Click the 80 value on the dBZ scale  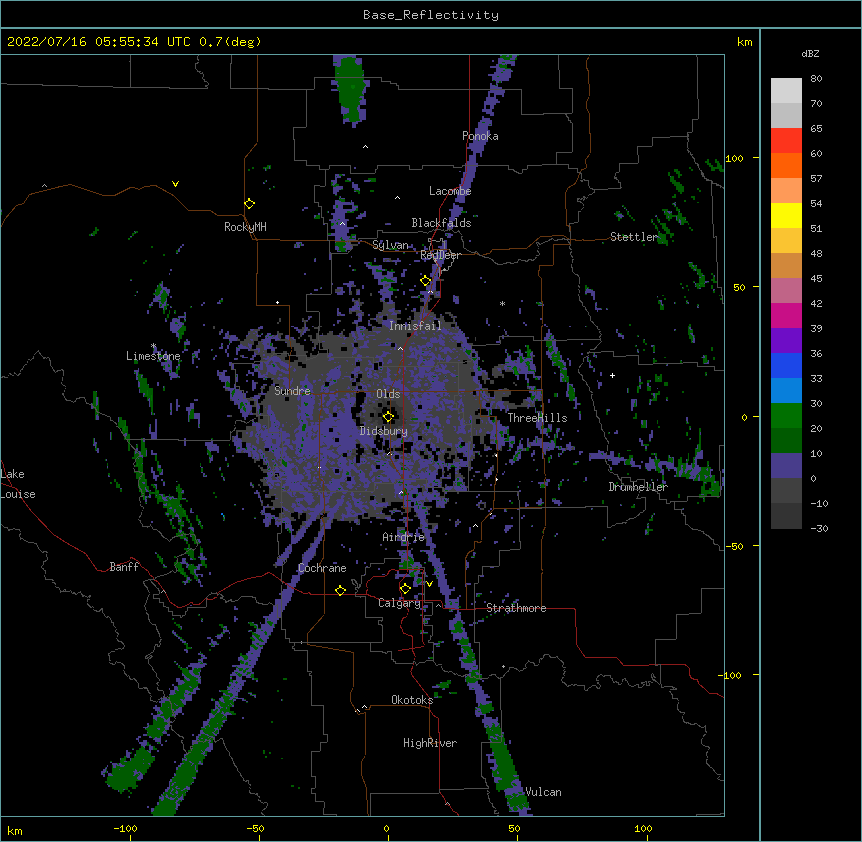(x=816, y=79)
